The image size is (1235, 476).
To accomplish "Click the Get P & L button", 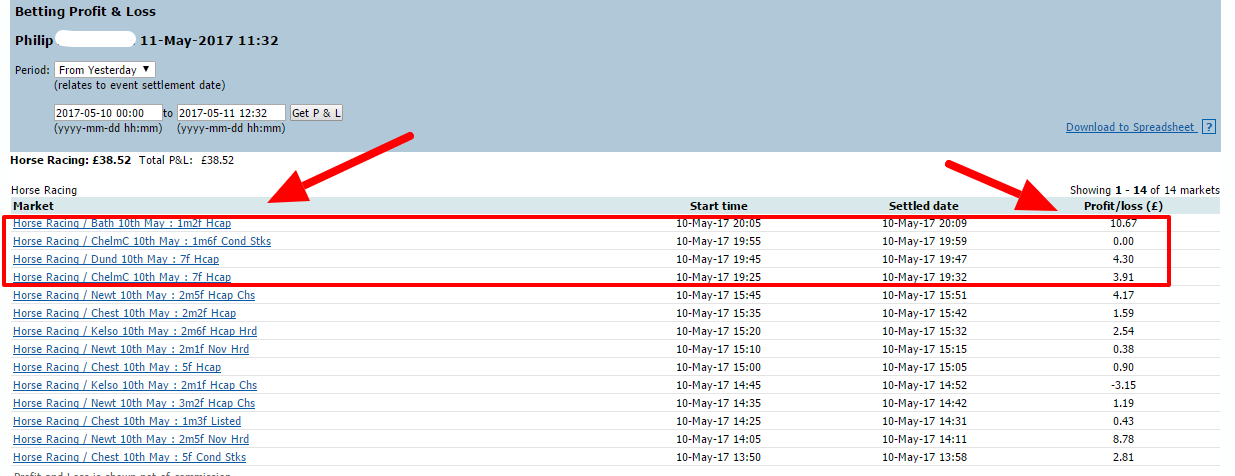I will [x=316, y=113].
